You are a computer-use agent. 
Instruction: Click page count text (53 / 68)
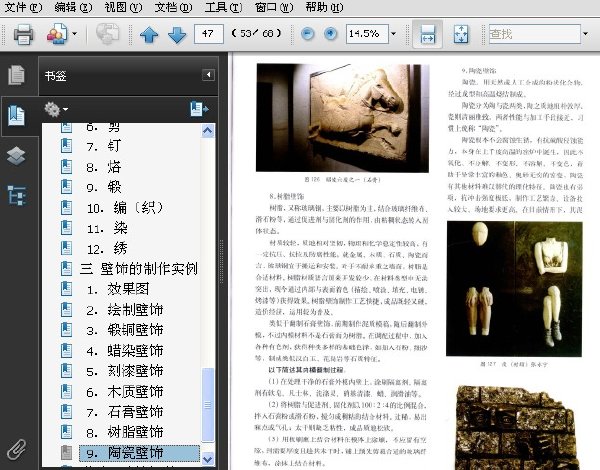(x=256, y=34)
